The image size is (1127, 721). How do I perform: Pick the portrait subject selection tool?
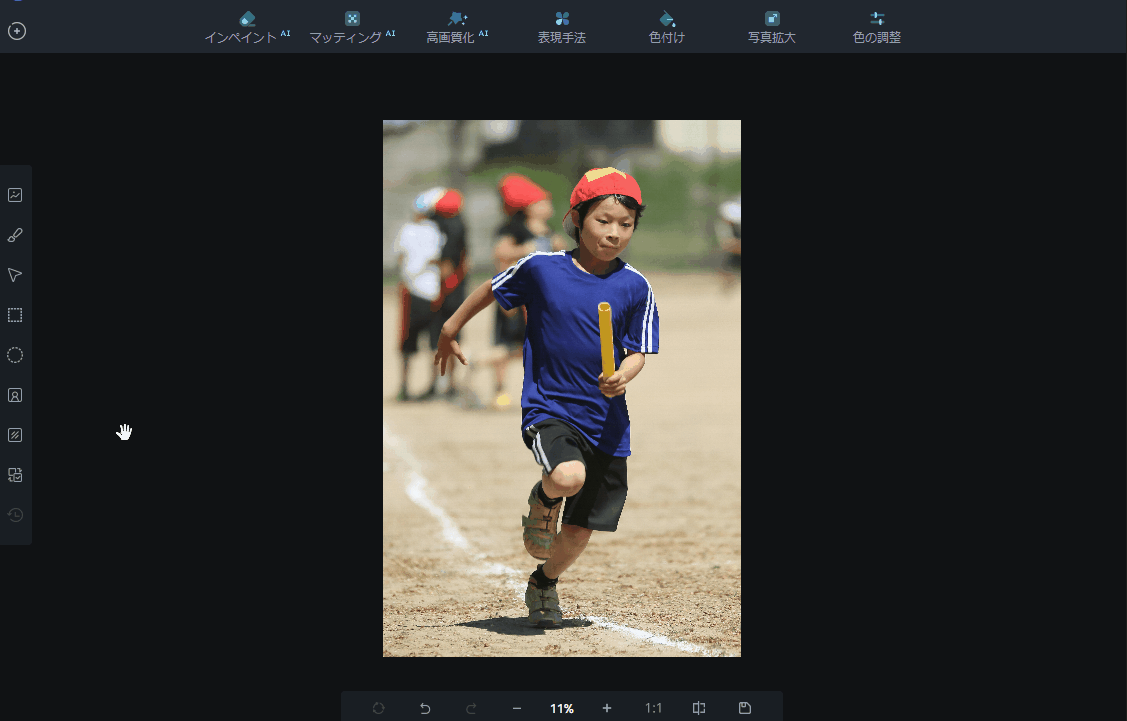tap(15, 395)
